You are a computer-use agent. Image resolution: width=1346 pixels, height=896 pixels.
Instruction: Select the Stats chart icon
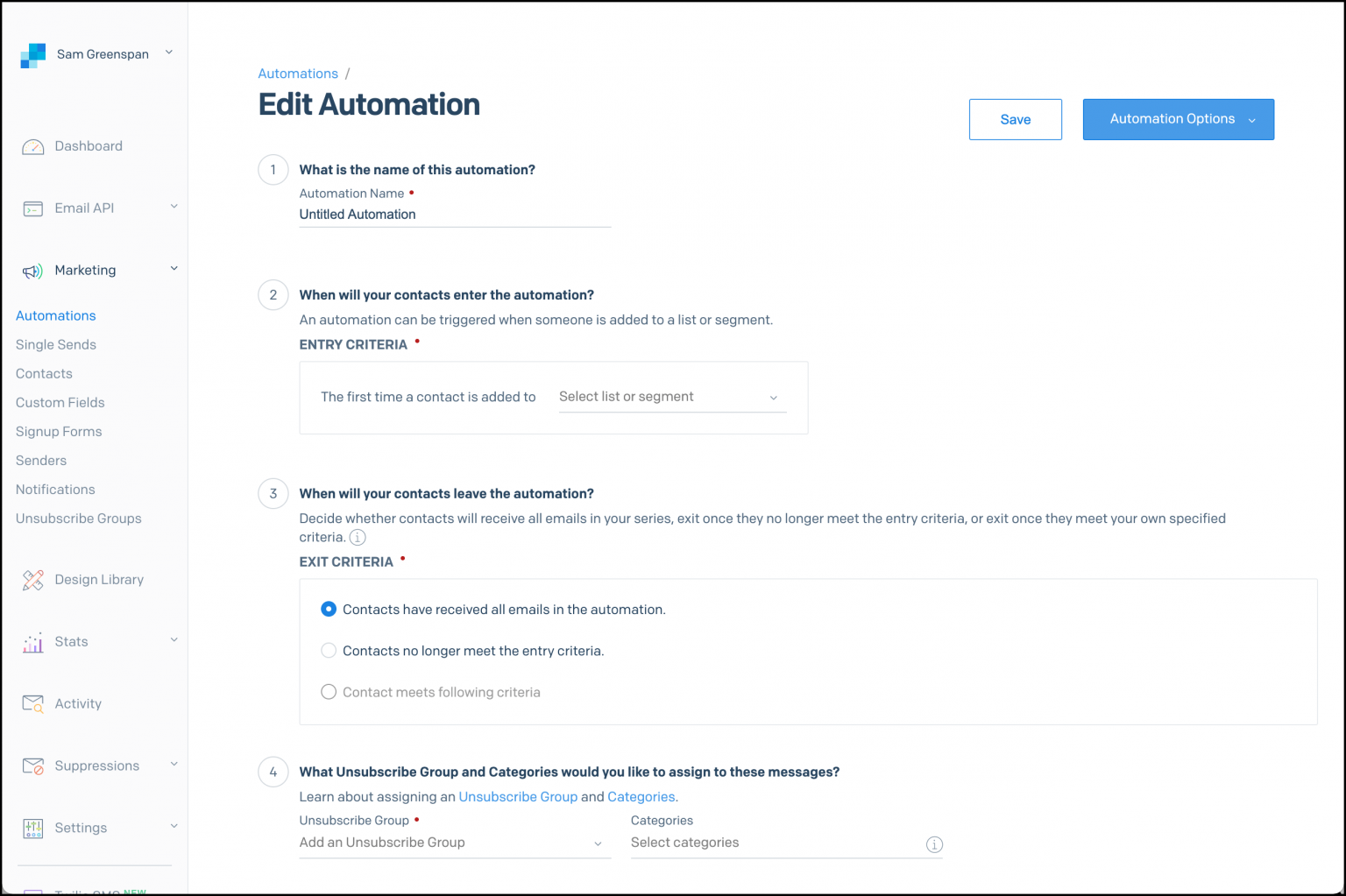(32, 642)
